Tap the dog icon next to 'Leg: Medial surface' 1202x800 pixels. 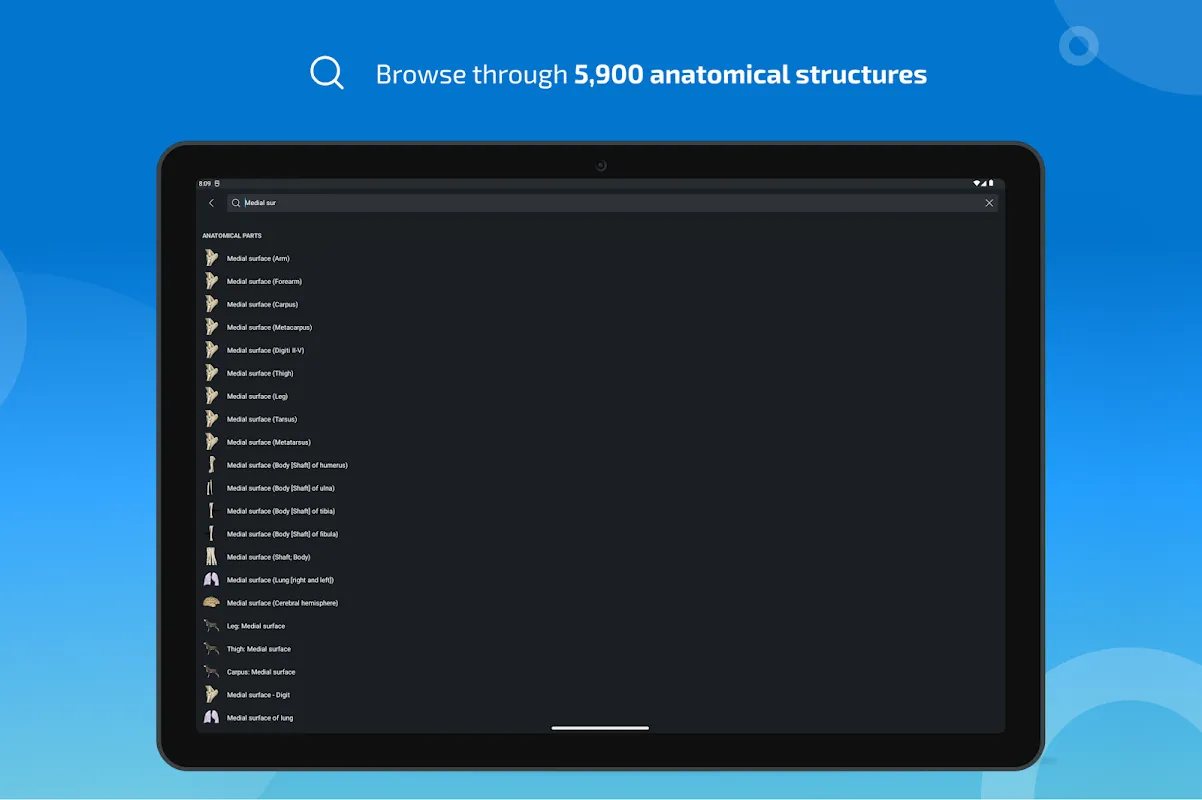[211, 626]
